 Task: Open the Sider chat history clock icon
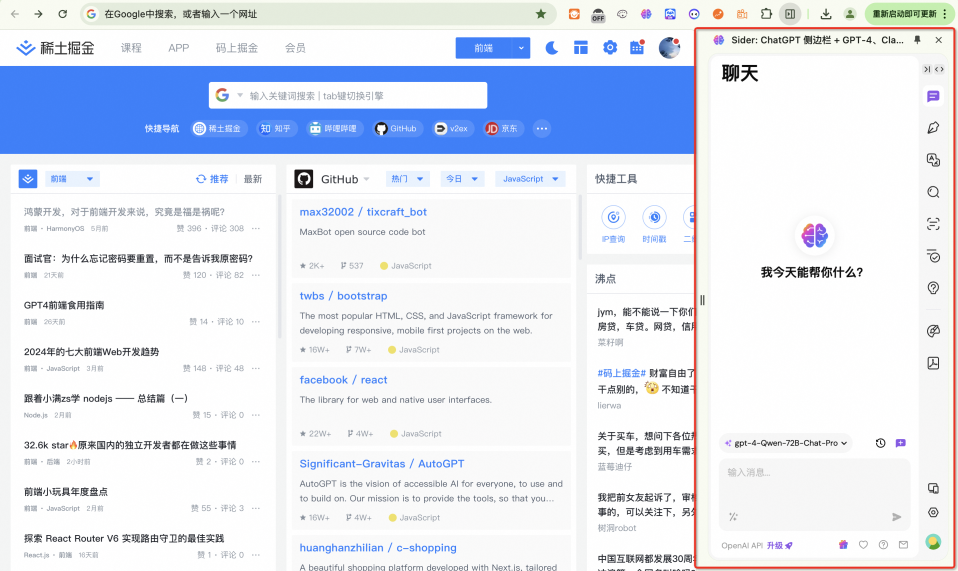pyautogui.click(x=880, y=443)
